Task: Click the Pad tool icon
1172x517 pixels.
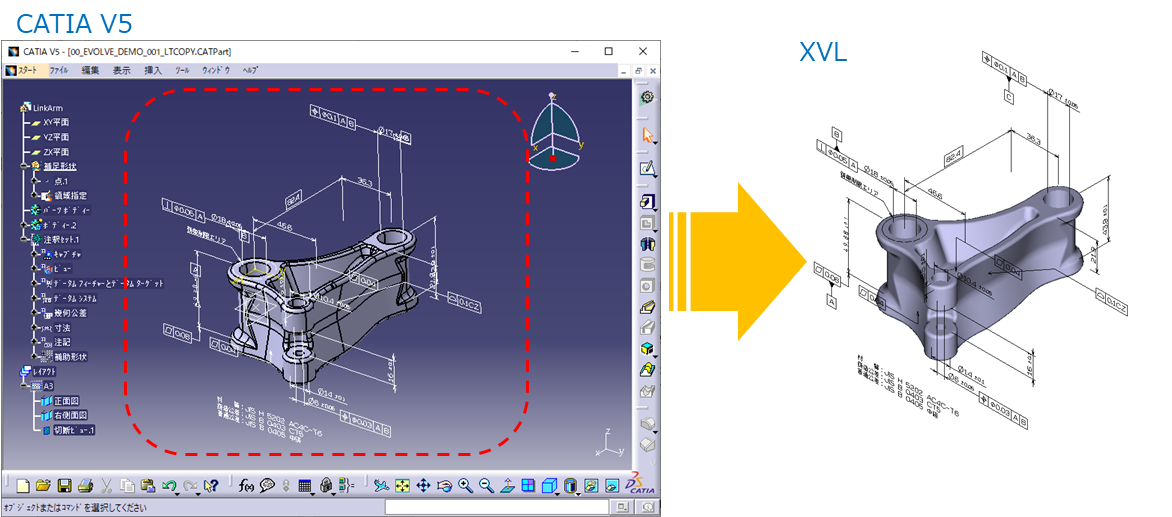Action: (647, 202)
